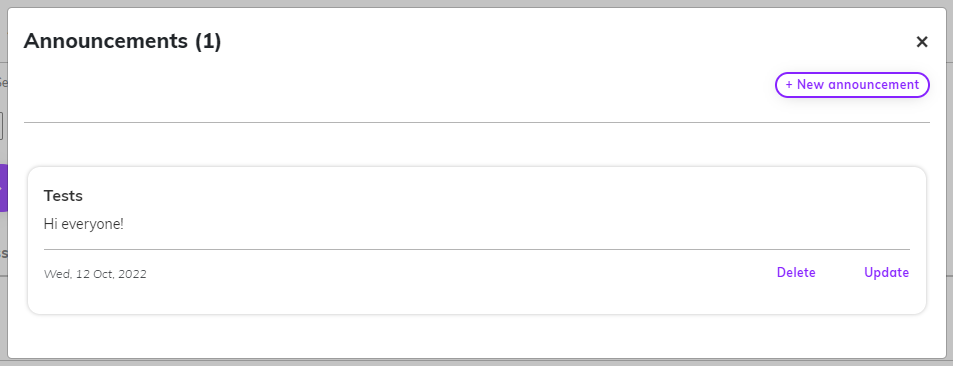Close the Announcements dialog with the X
Viewport: 953px width, 366px height.
(x=922, y=42)
